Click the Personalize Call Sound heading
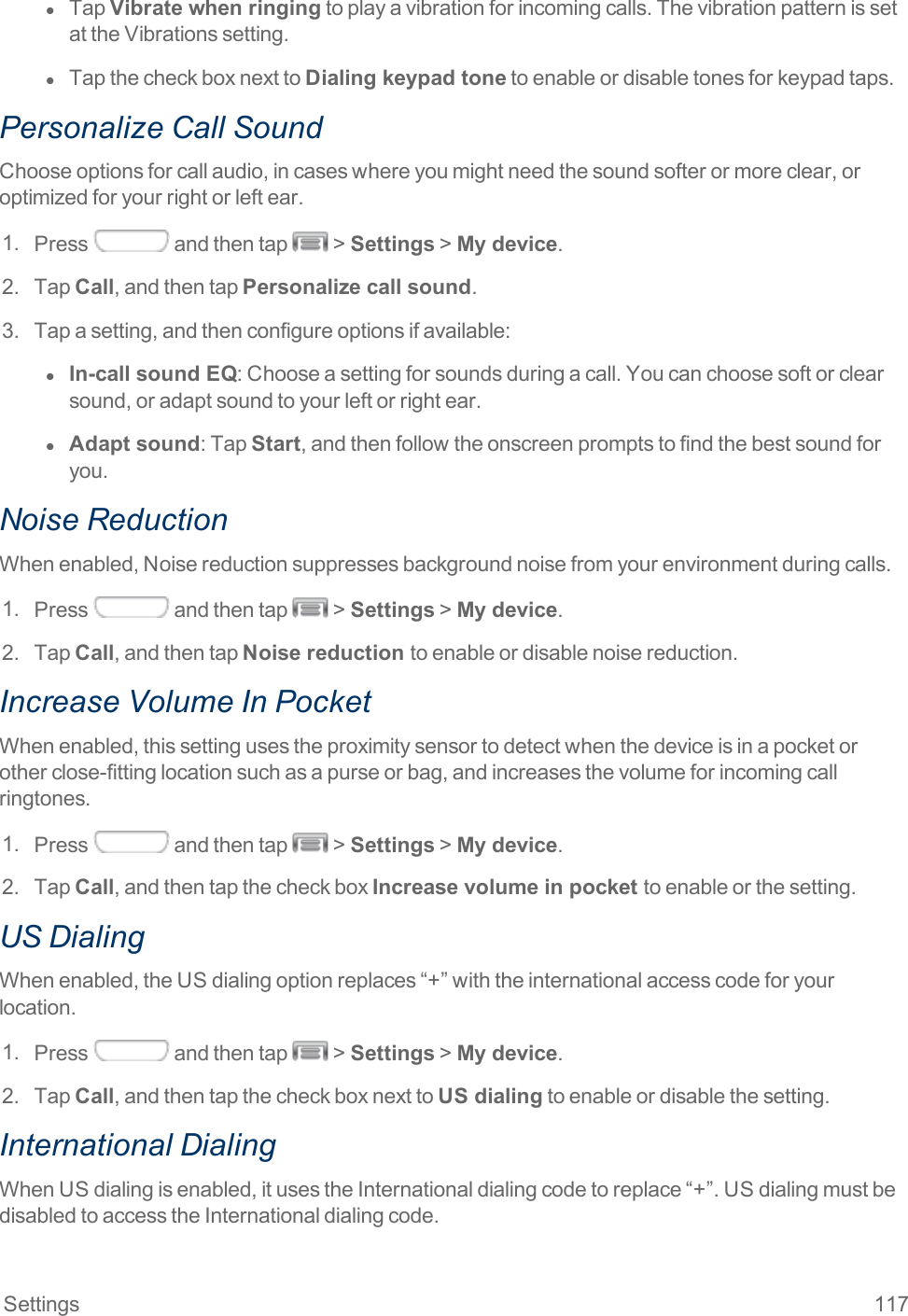 point(161,128)
